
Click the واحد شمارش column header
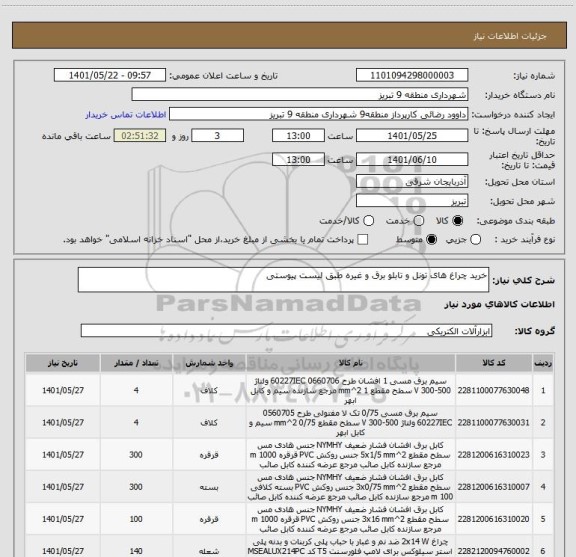tap(209, 363)
